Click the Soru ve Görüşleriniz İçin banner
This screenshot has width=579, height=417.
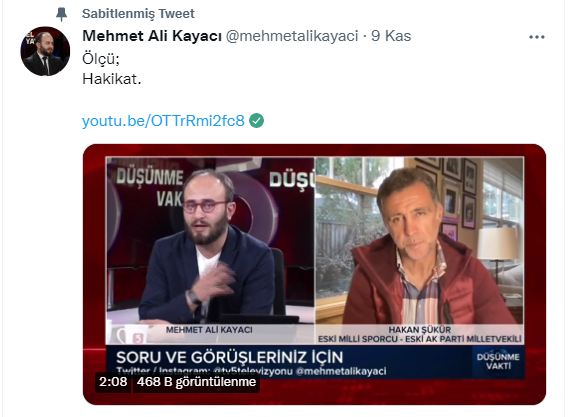pos(230,358)
